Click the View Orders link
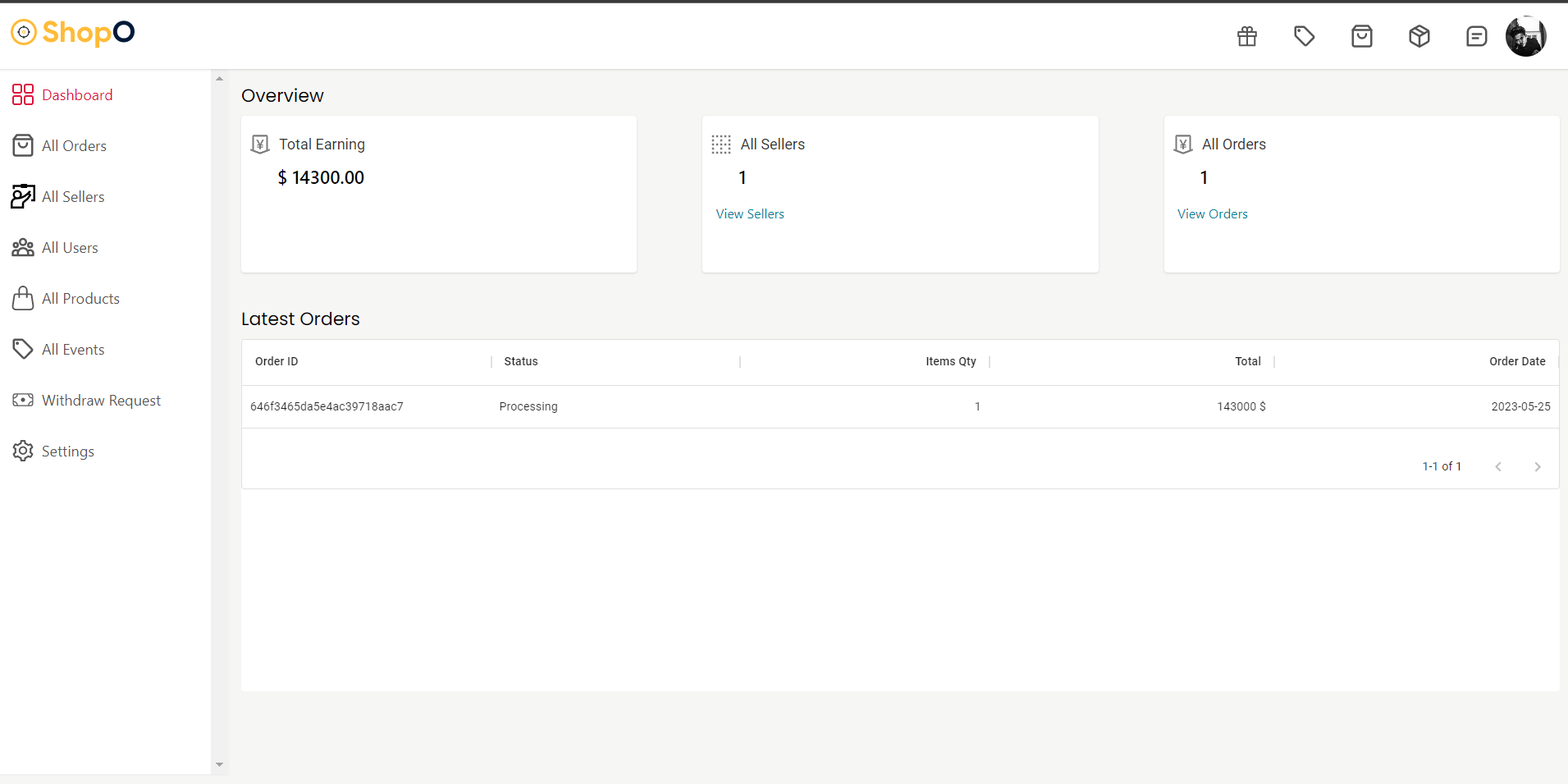This screenshot has width=1568, height=784. coord(1212,213)
